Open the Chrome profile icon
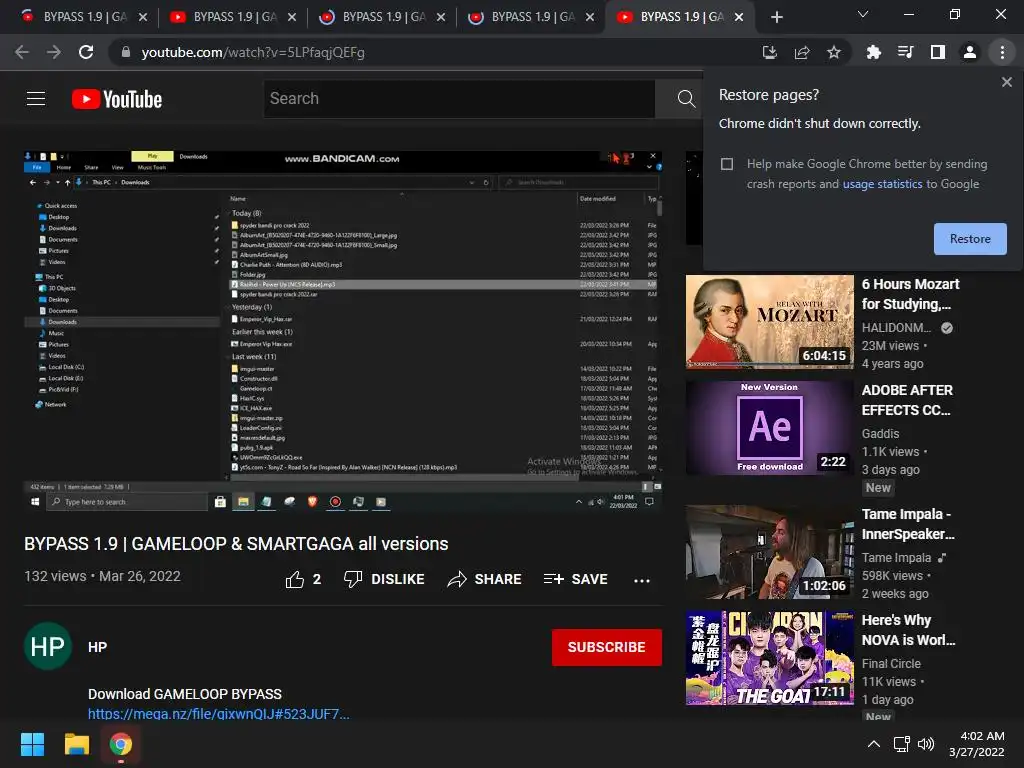Image resolution: width=1024 pixels, height=768 pixels. 970,52
